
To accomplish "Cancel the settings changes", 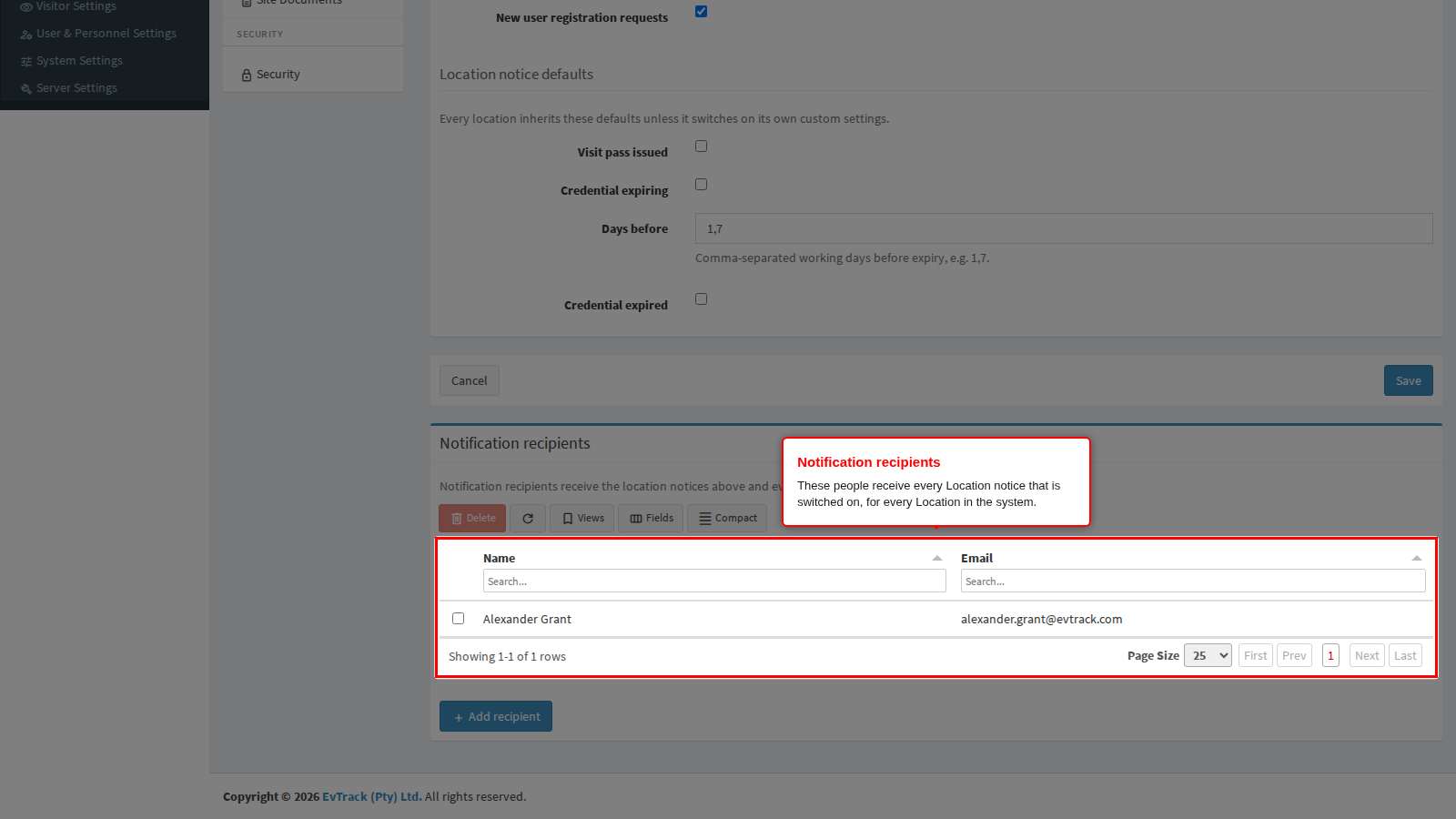I will (470, 380).
